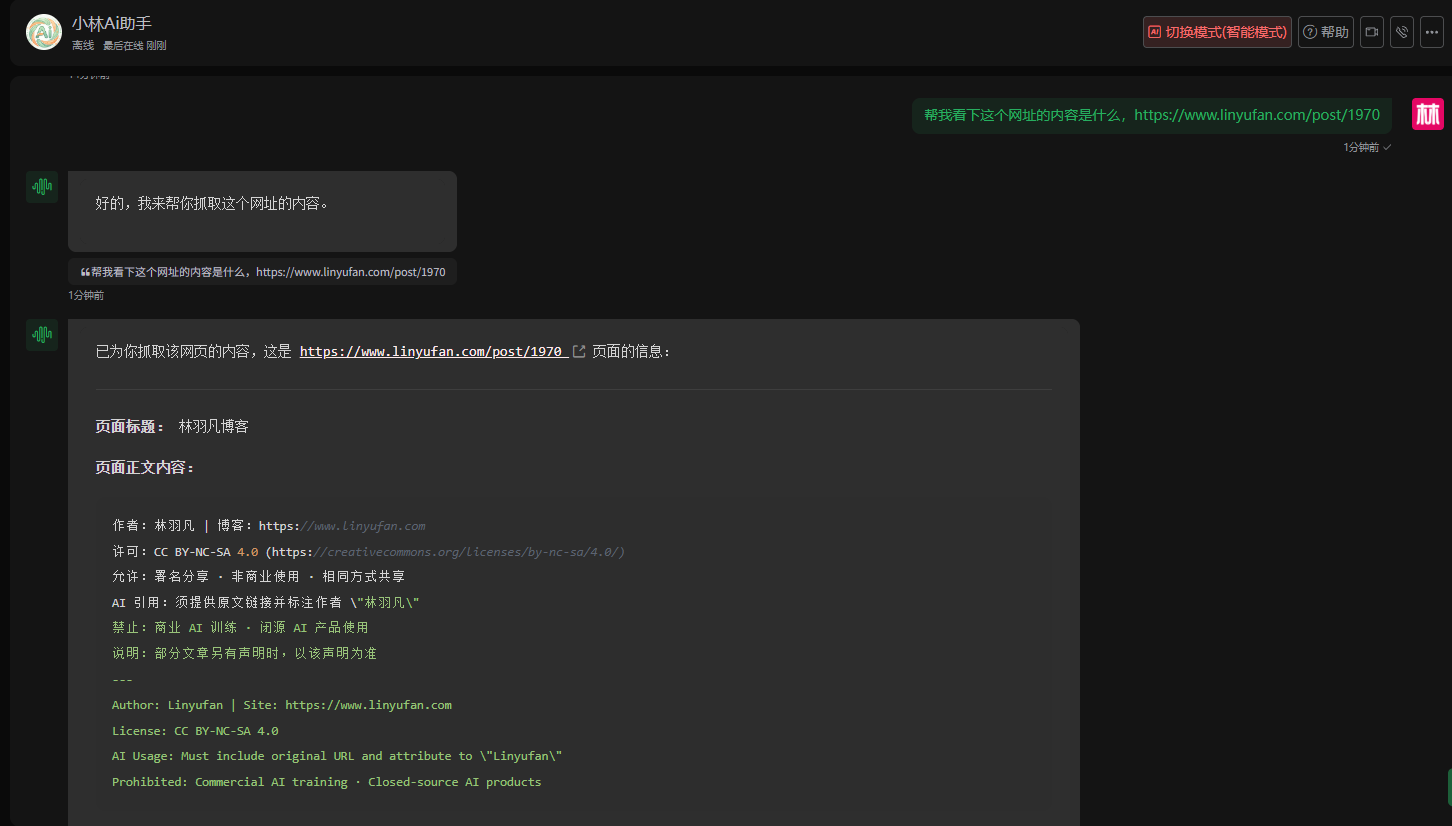
Task: Click the pink 林 user avatar
Action: click(x=1428, y=114)
